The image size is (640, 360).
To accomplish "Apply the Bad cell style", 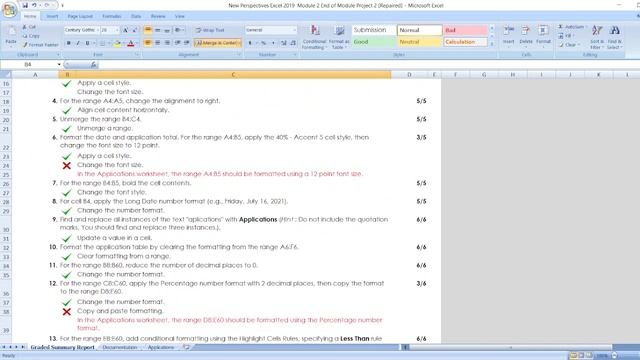I will point(465,30).
